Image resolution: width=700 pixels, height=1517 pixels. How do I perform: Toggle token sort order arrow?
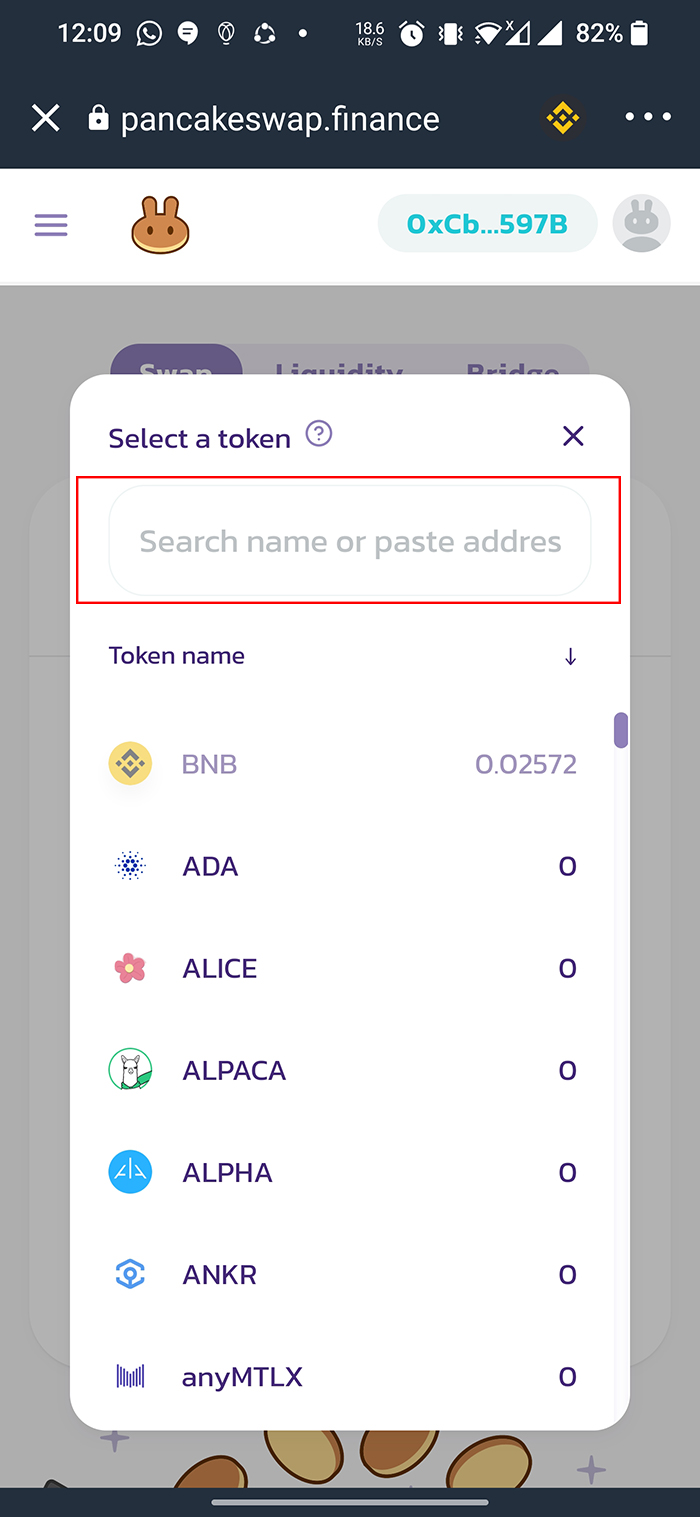pyautogui.click(x=570, y=657)
